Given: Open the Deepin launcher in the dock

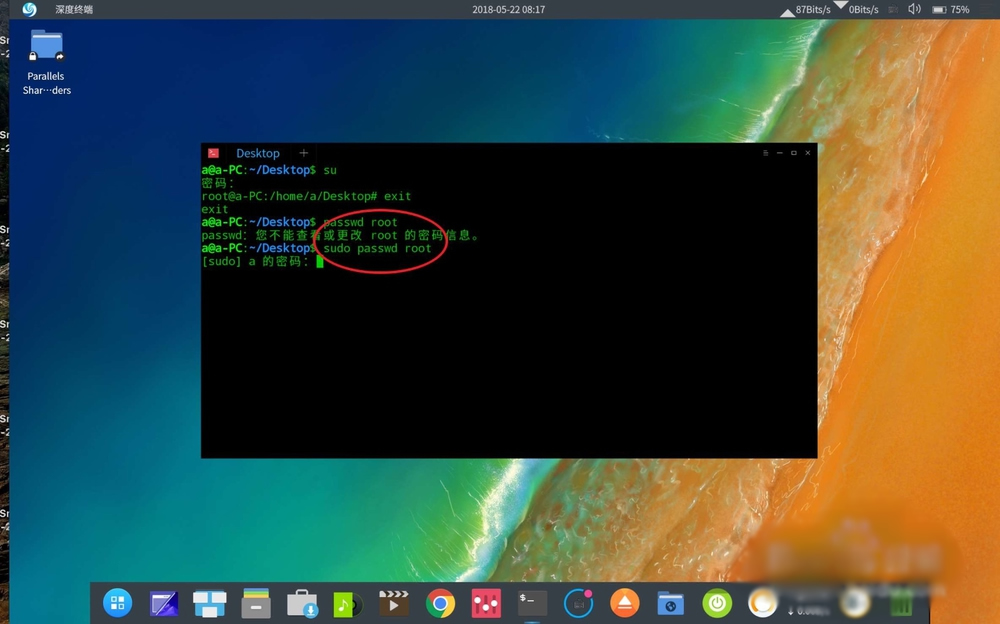Looking at the screenshot, I should click(x=118, y=603).
